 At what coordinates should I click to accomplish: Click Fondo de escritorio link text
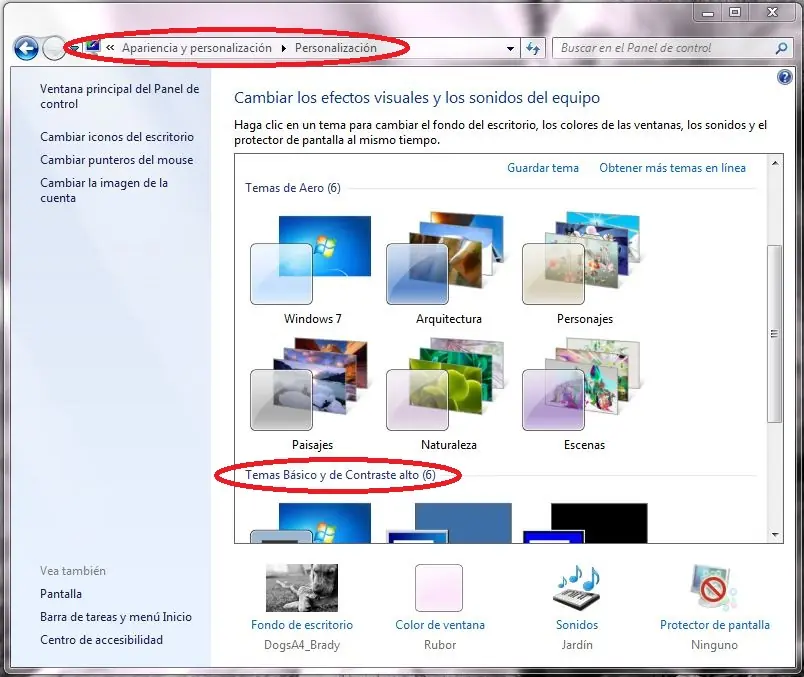coord(302,625)
